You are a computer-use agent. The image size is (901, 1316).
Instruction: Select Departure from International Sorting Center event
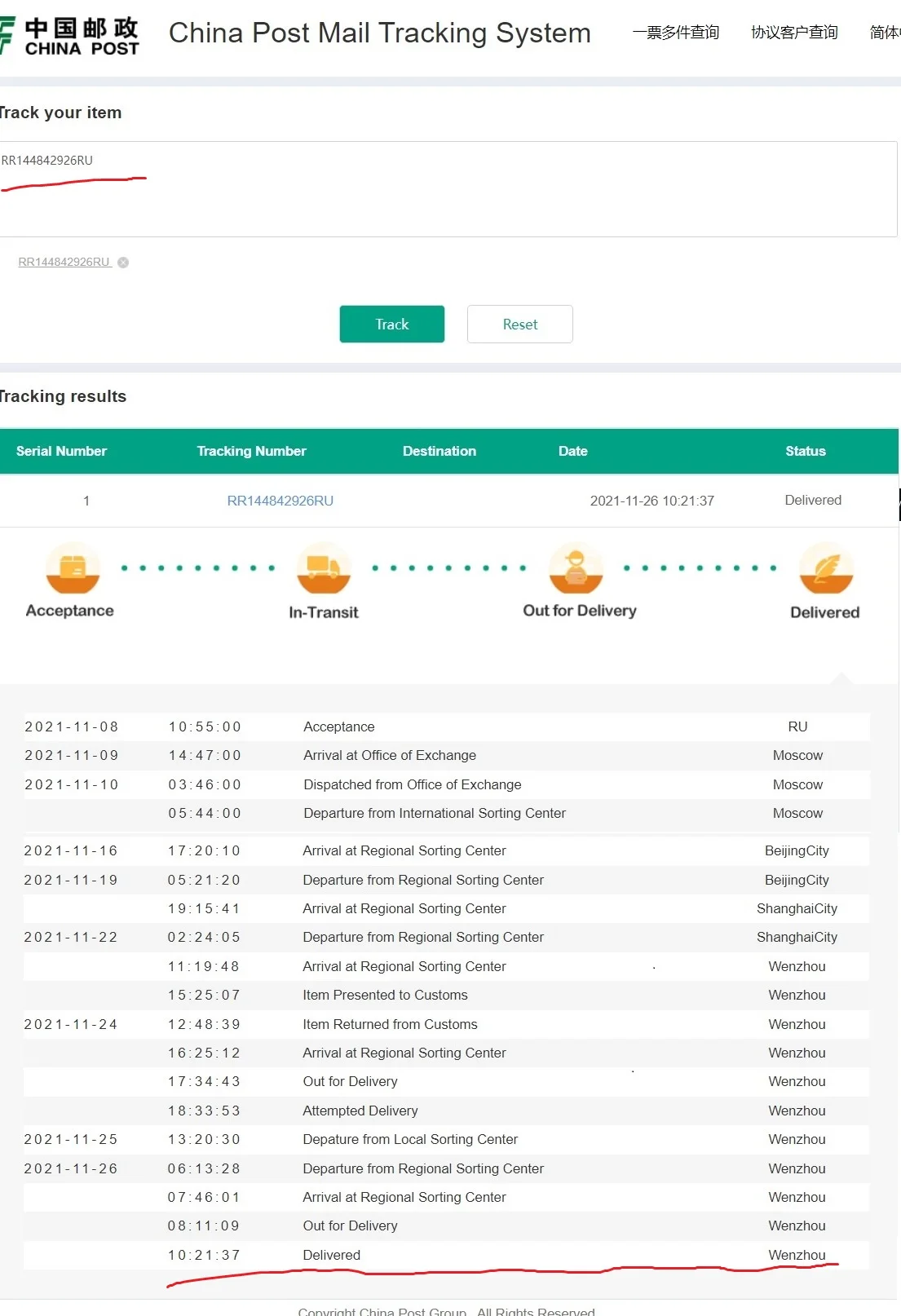tap(447, 813)
